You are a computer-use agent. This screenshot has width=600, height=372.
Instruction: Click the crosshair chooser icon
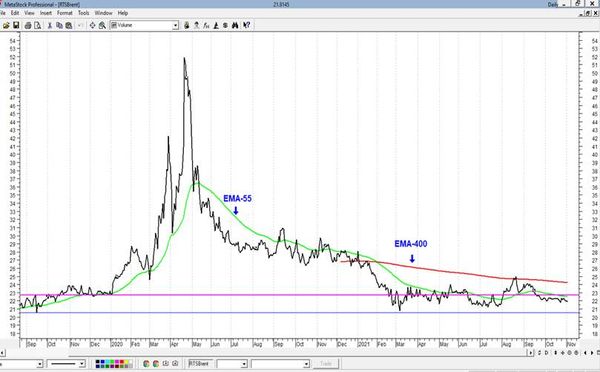click(93, 25)
